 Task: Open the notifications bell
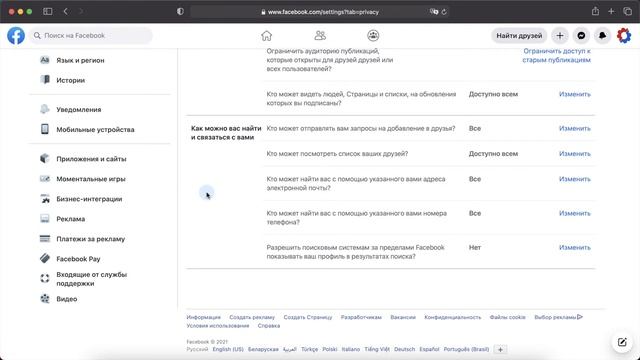[x=602, y=36]
